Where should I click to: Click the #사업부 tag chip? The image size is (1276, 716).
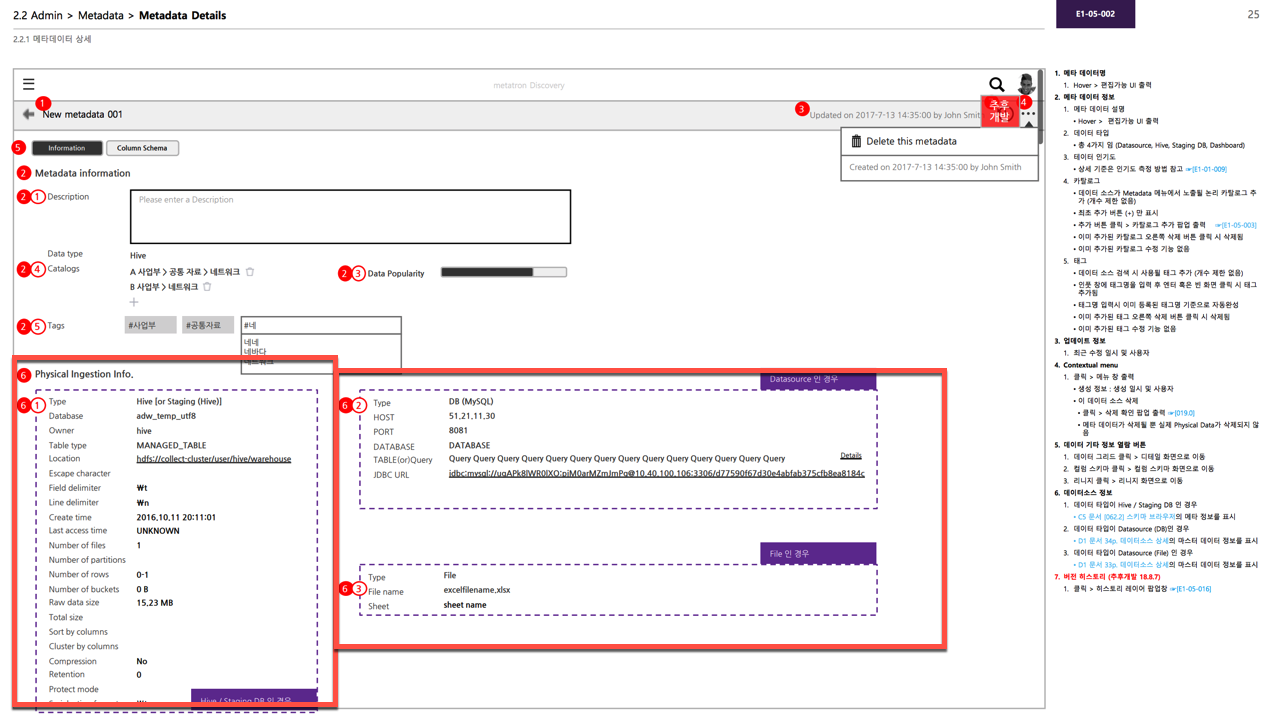coord(150,326)
